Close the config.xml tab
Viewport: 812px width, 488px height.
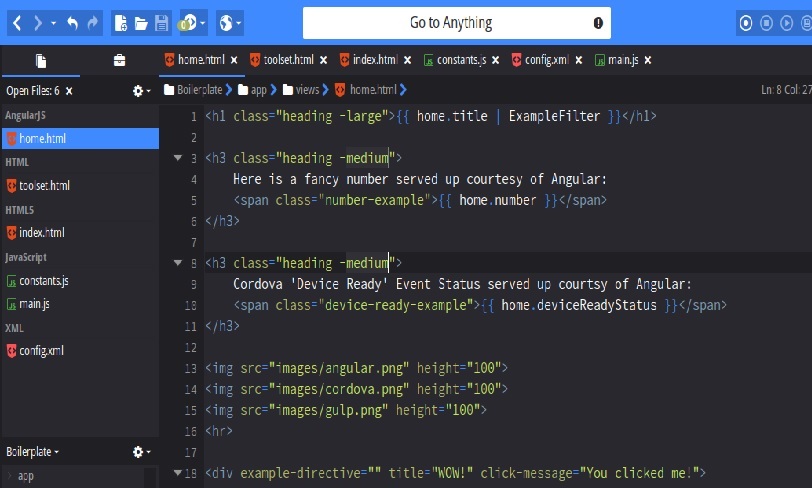click(575, 60)
